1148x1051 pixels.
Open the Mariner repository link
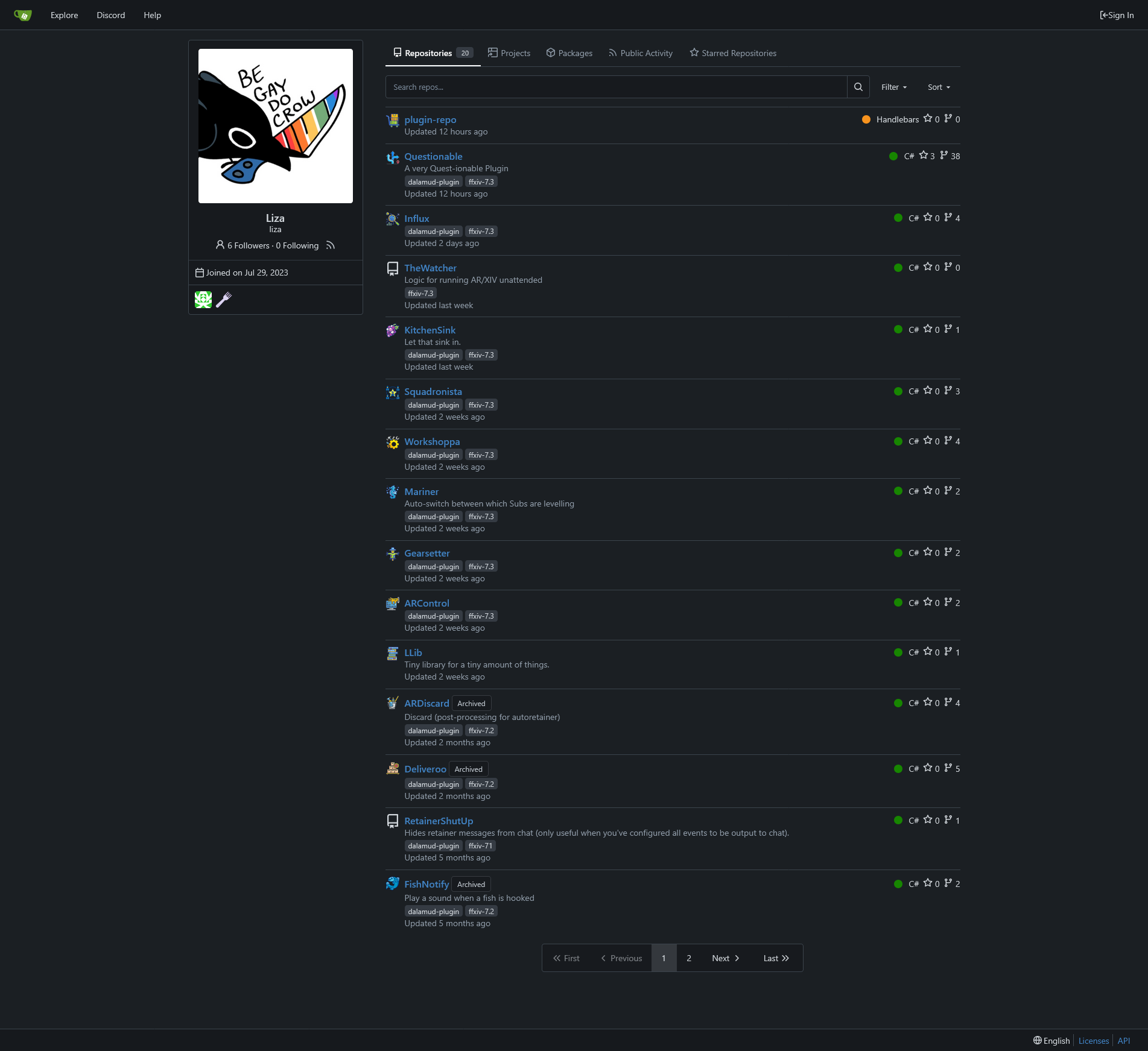pos(422,491)
